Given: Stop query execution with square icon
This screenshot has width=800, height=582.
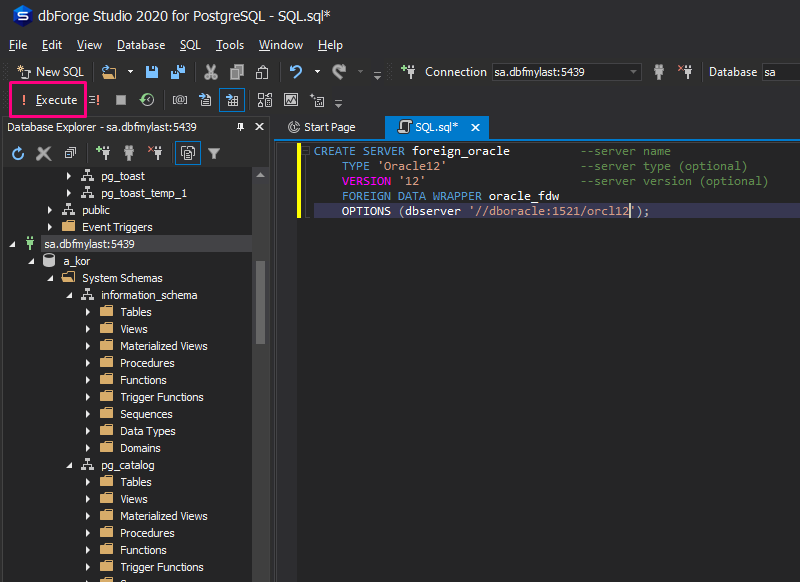Looking at the screenshot, I should 121,100.
